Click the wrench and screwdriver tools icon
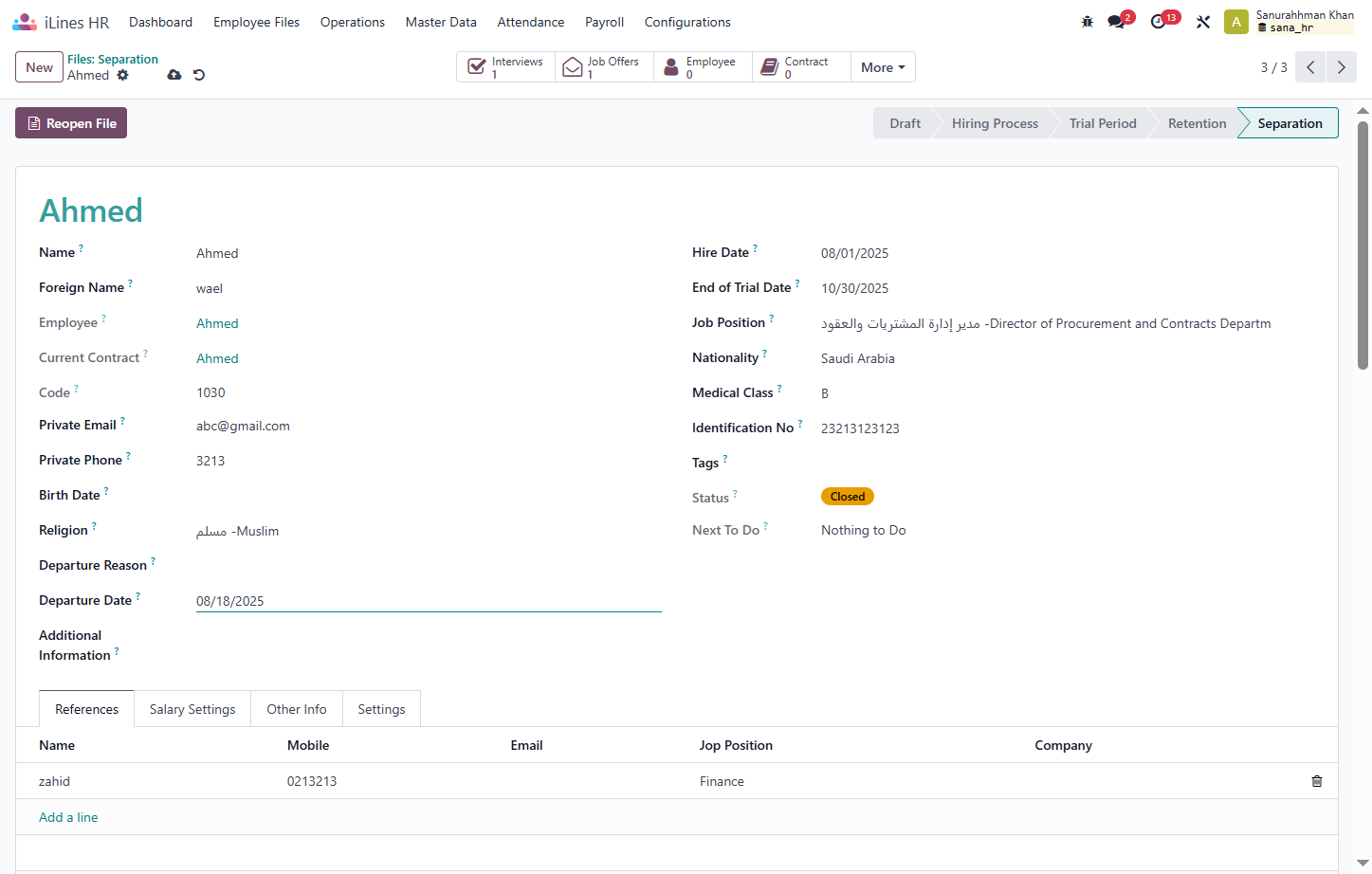This screenshot has width=1372, height=874. pos(1203,22)
